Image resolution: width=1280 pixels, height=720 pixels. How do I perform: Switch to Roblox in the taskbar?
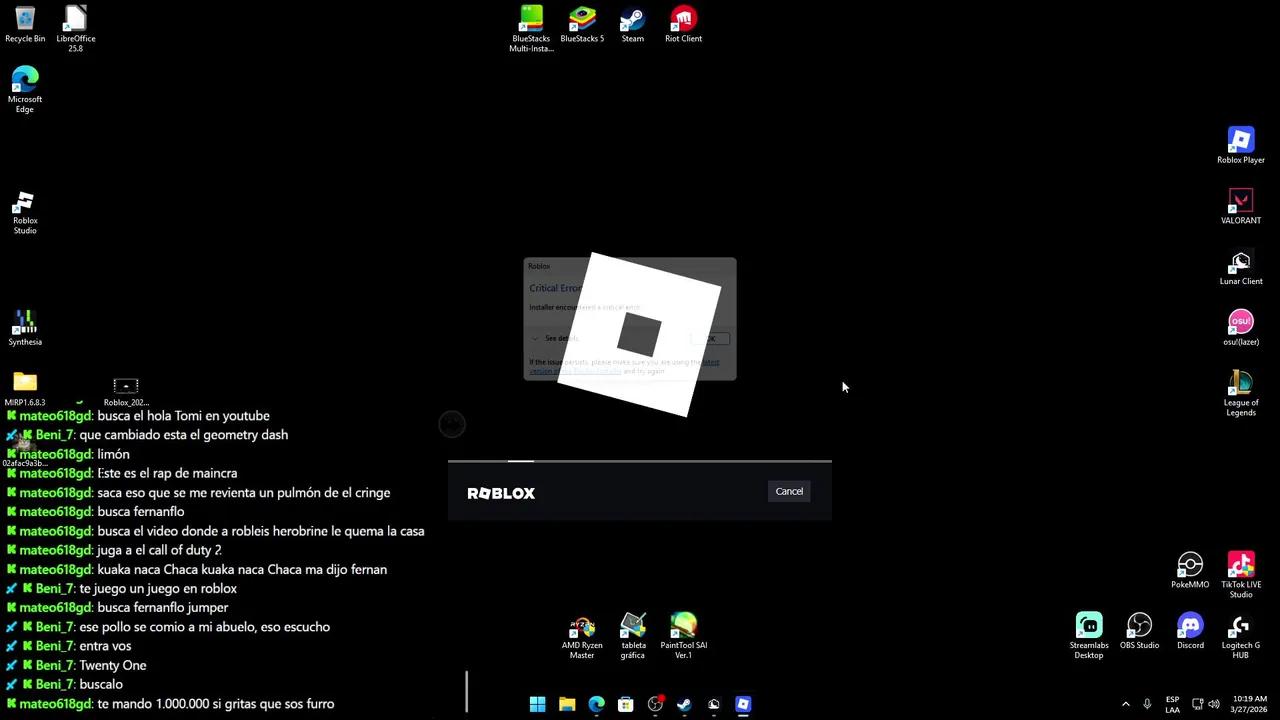pyautogui.click(x=743, y=704)
